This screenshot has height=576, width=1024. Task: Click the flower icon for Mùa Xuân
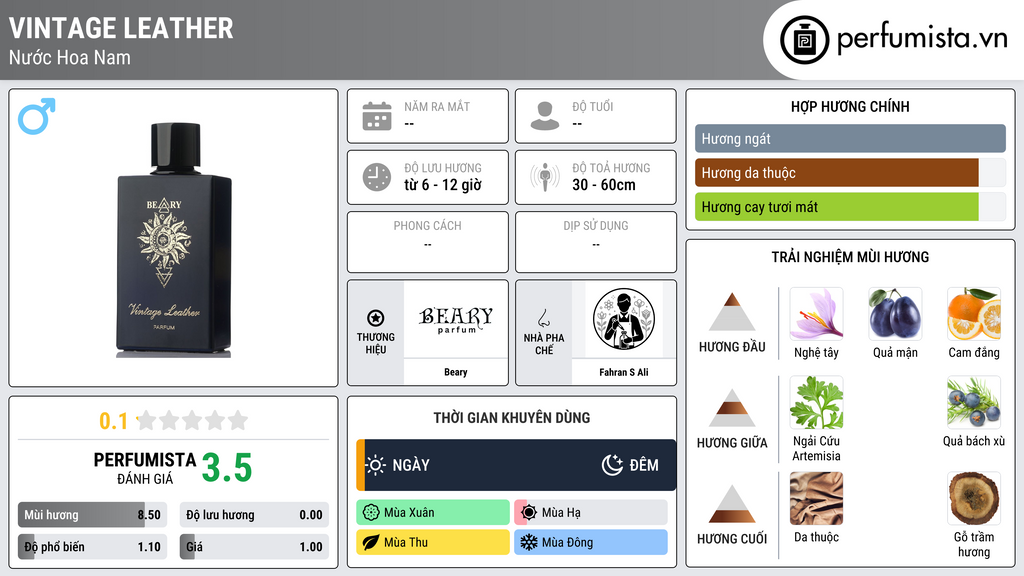(371, 513)
